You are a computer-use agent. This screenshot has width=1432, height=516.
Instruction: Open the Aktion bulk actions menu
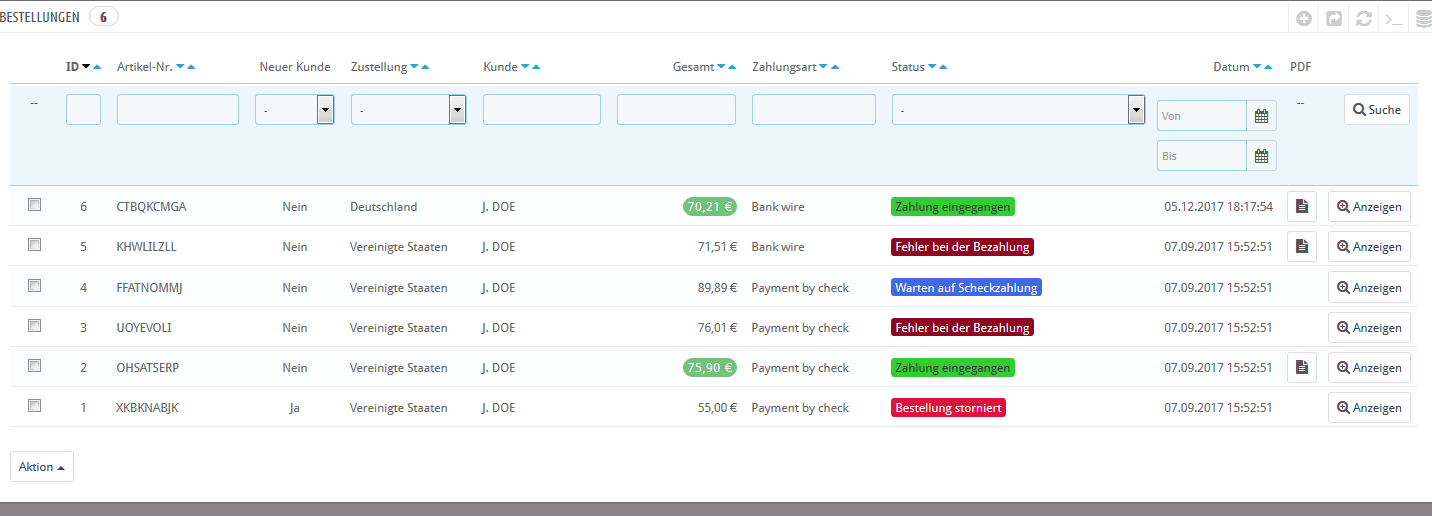[x=42, y=467]
